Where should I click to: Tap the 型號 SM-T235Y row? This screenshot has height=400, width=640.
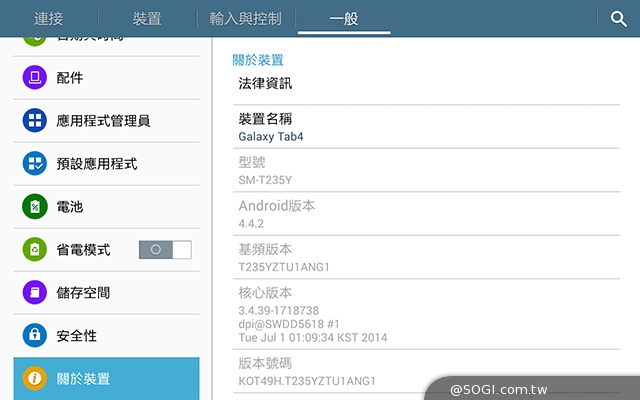pyautogui.click(x=426, y=170)
